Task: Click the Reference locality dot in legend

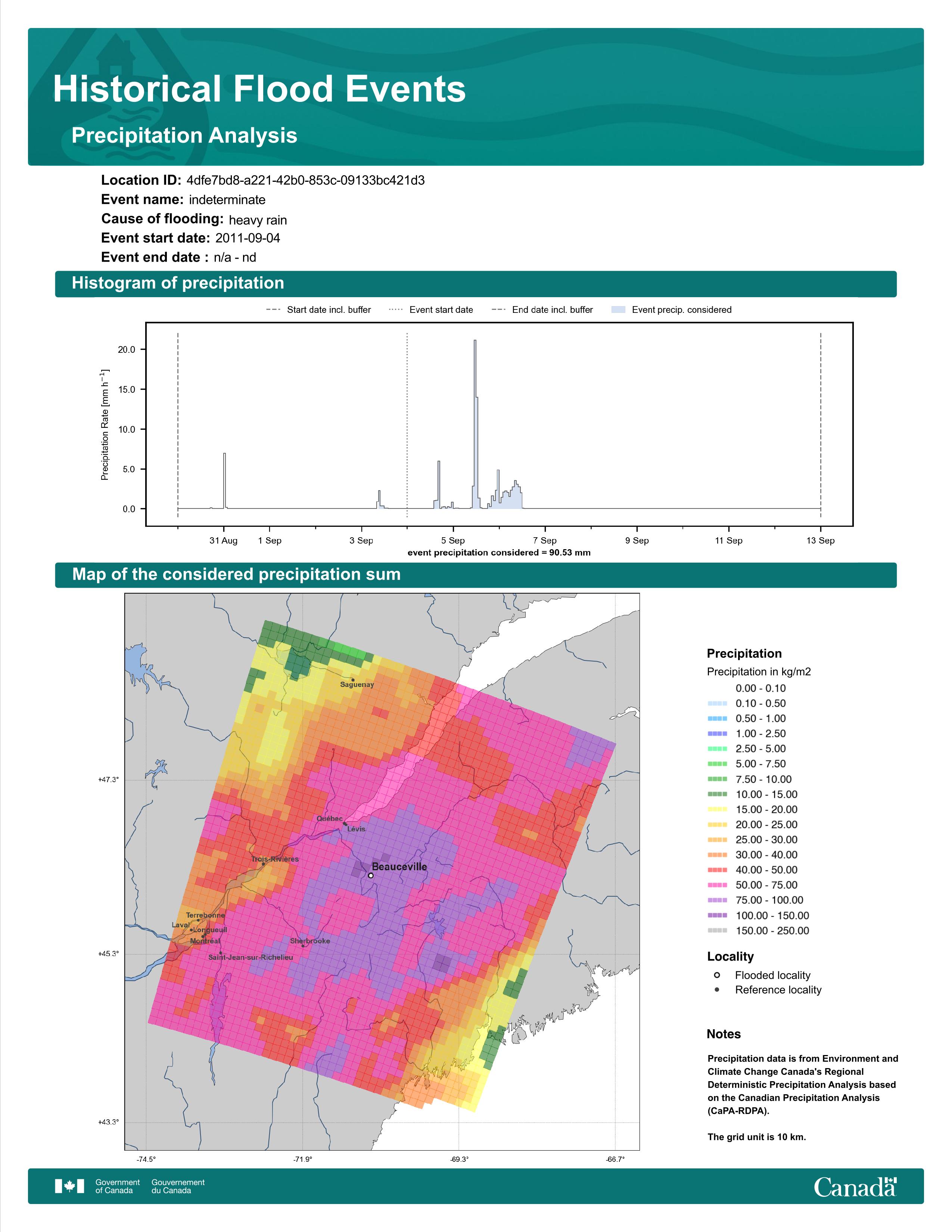Action: pyautogui.click(x=717, y=989)
